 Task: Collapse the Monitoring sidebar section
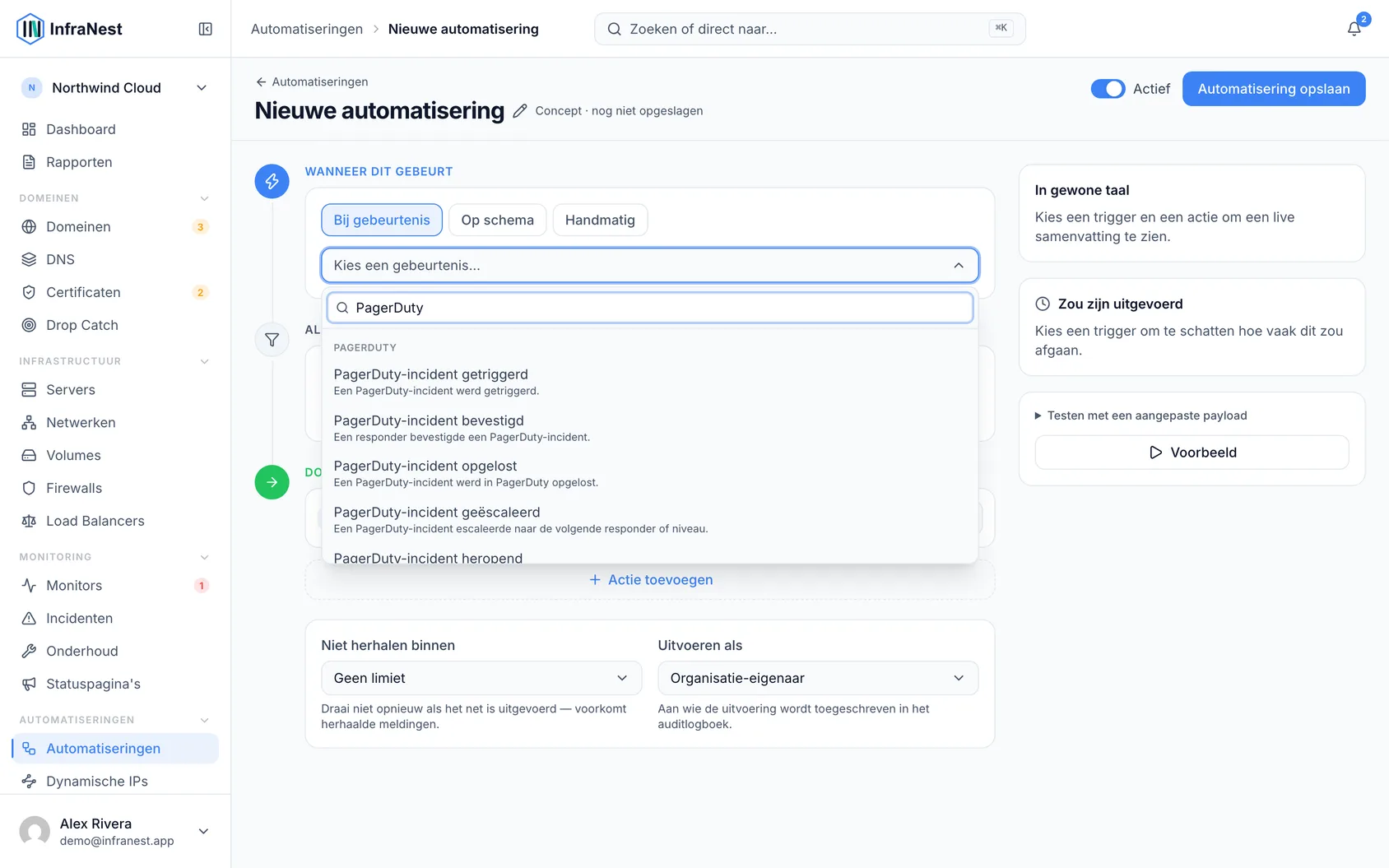pyautogui.click(x=204, y=557)
